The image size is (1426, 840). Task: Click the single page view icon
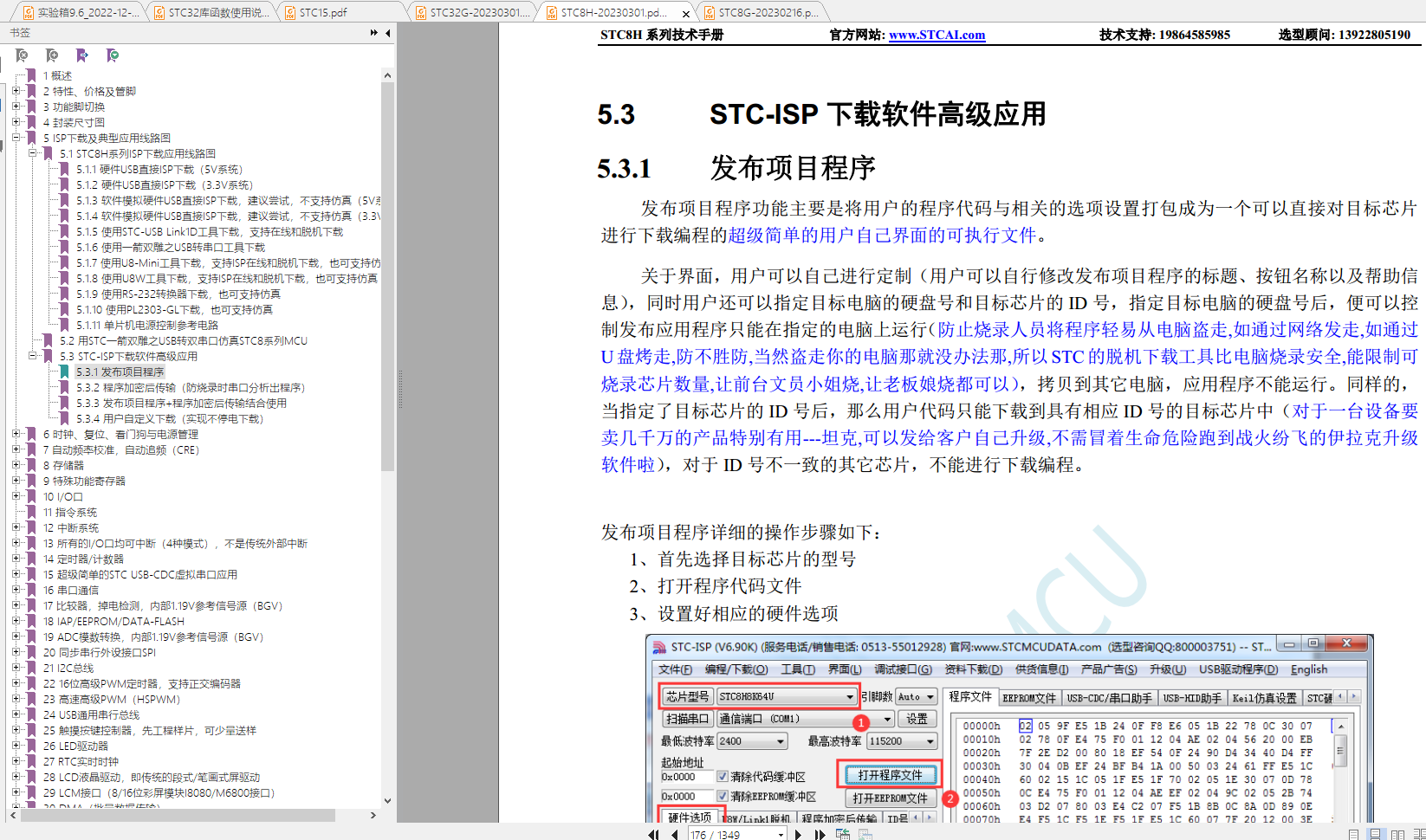tap(1354, 834)
